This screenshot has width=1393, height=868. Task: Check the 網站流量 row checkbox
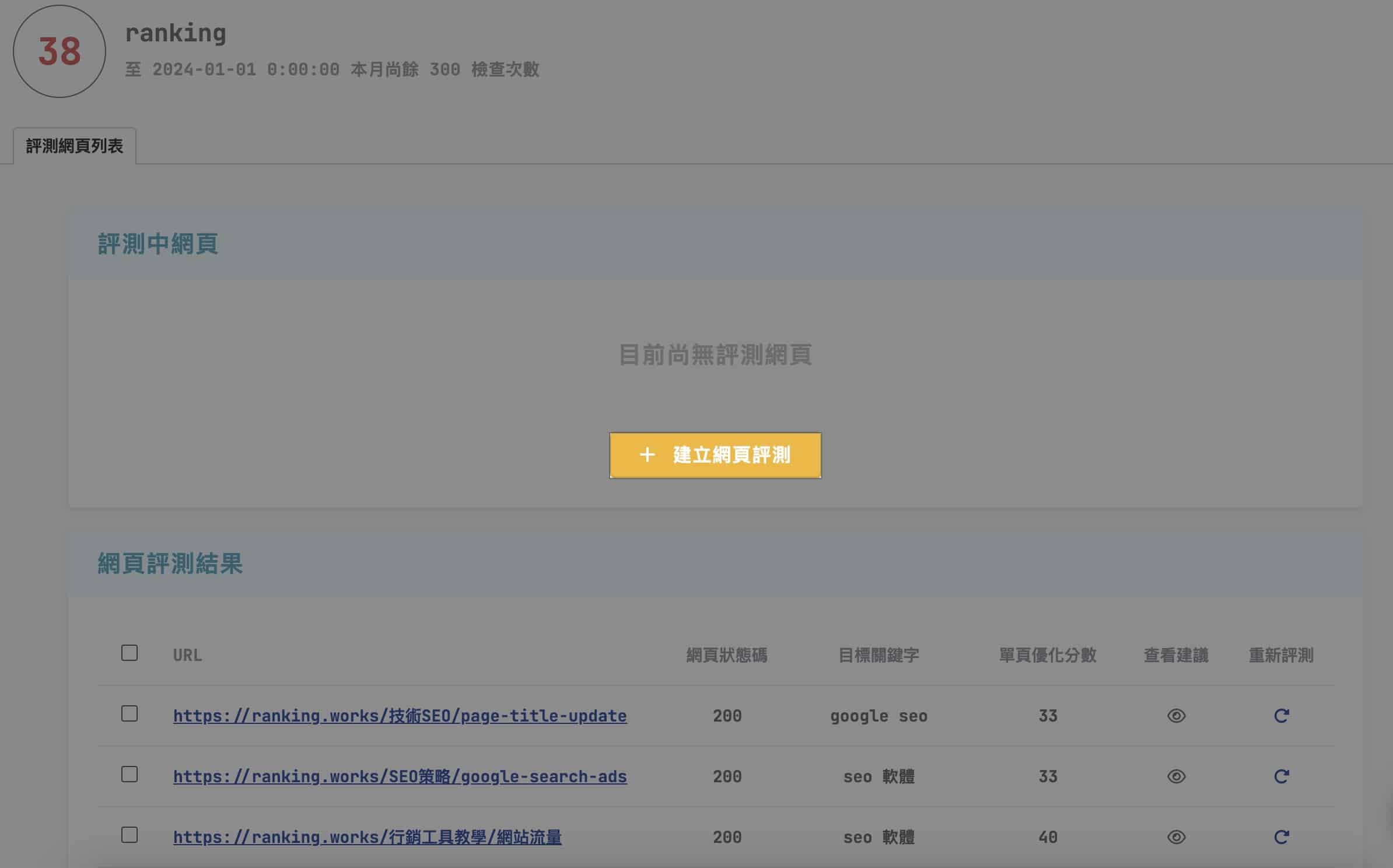pyautogui.click(x=129, y=835)
